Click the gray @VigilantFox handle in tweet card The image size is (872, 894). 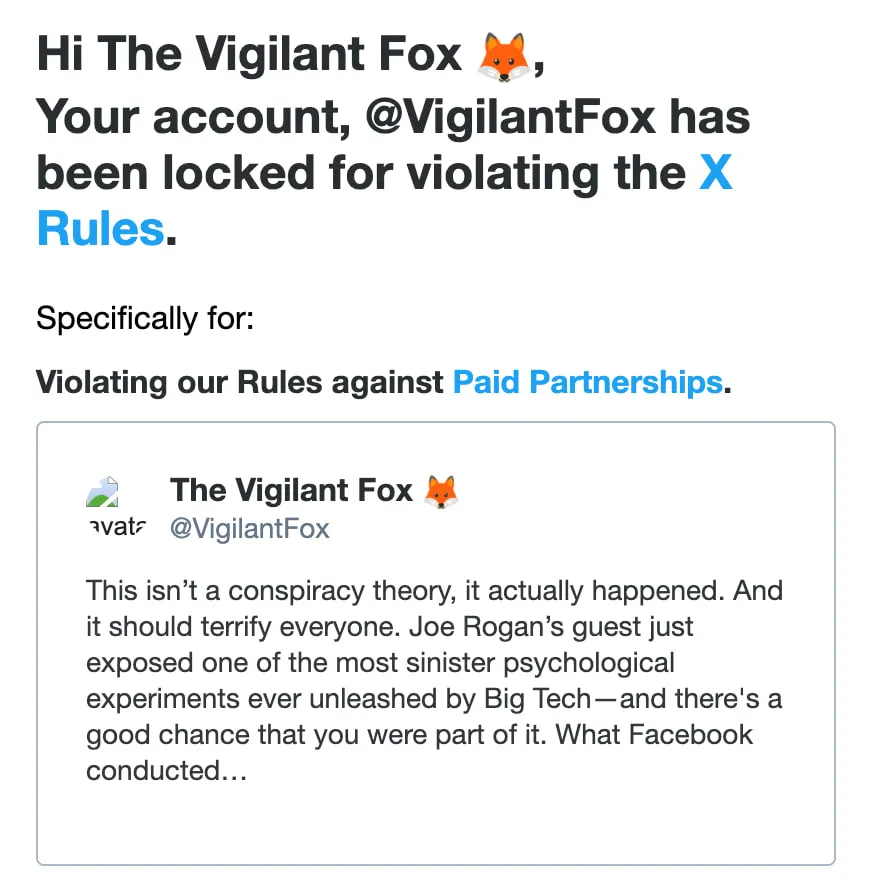tap(250, 528)
